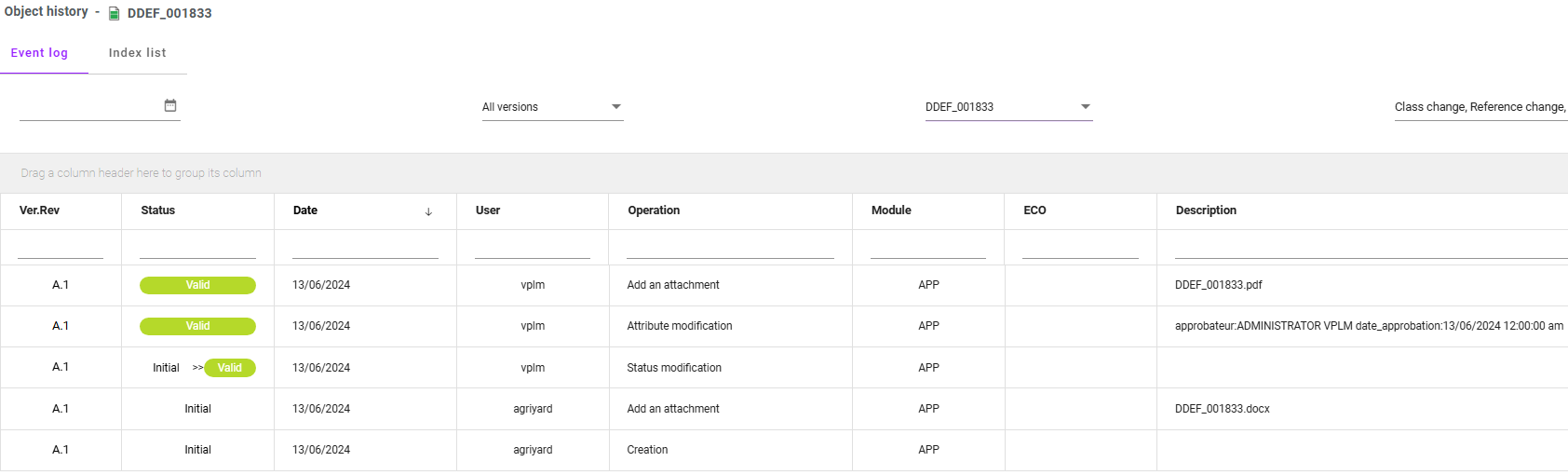Select the Event log tab

(39, 53)
